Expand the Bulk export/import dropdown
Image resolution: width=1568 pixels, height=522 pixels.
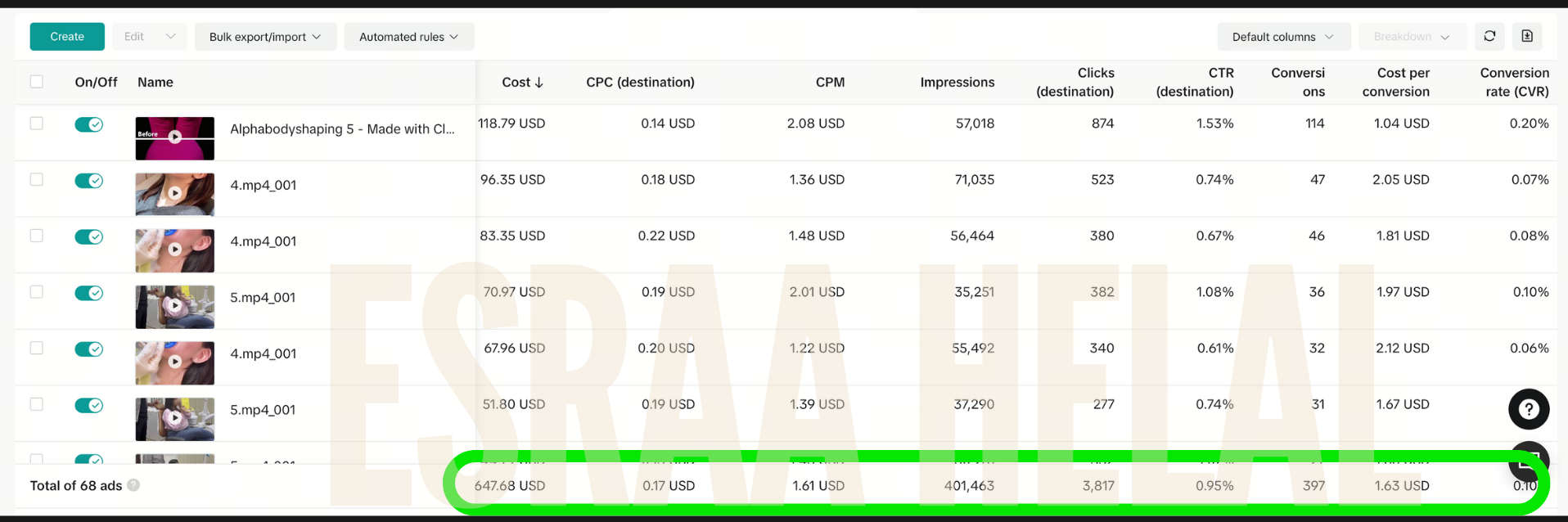[x=264, y=37]
